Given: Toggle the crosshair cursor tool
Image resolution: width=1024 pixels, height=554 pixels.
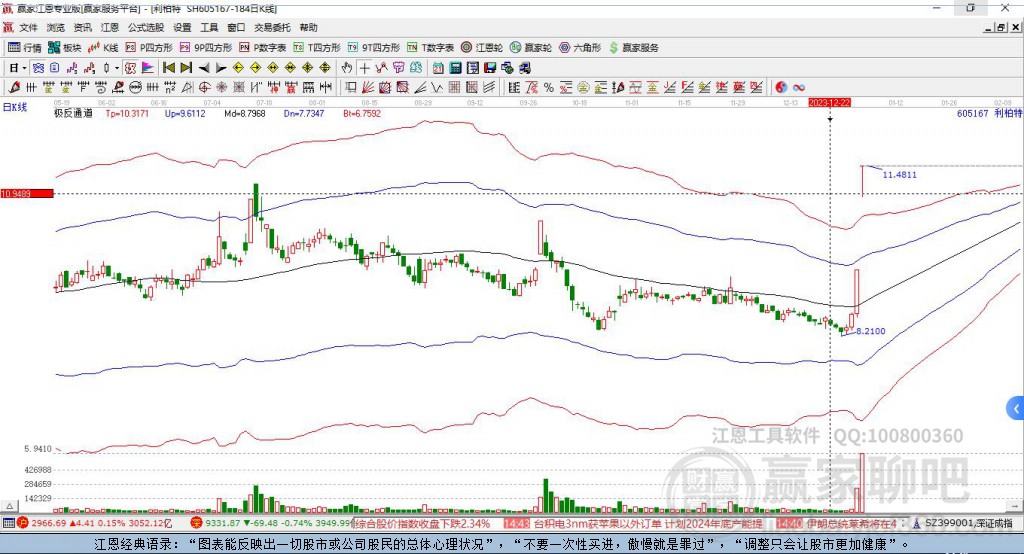Looking at the screenshot, I should tap(364, 68).
